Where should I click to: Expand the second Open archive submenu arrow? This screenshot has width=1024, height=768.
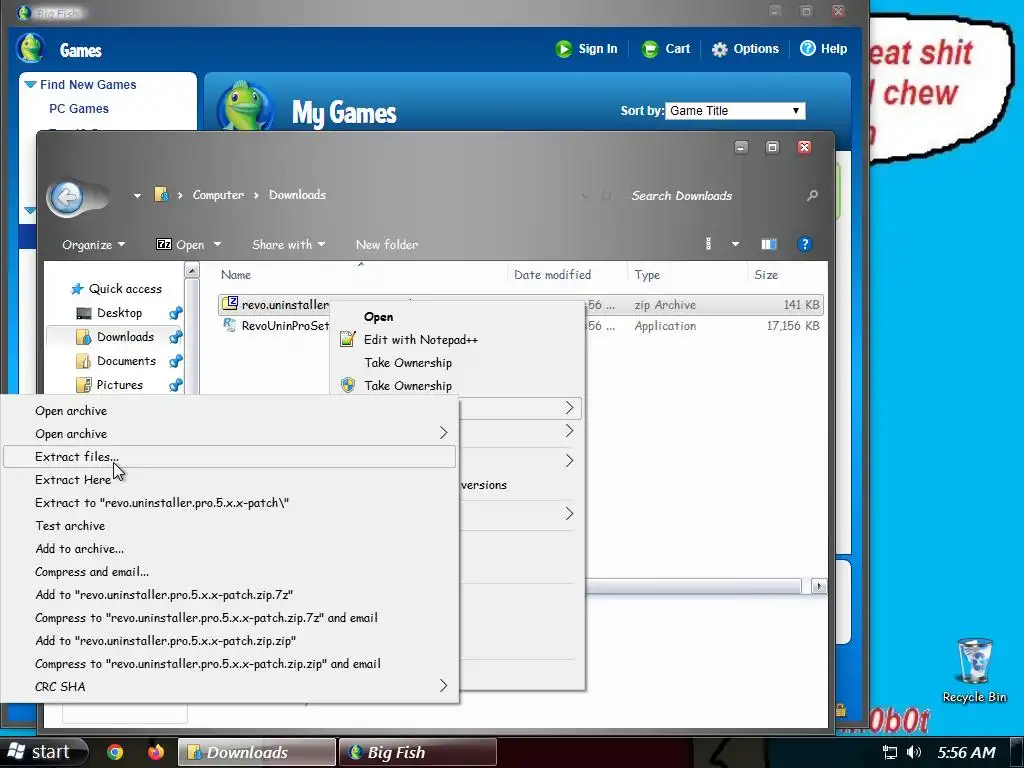443,433
